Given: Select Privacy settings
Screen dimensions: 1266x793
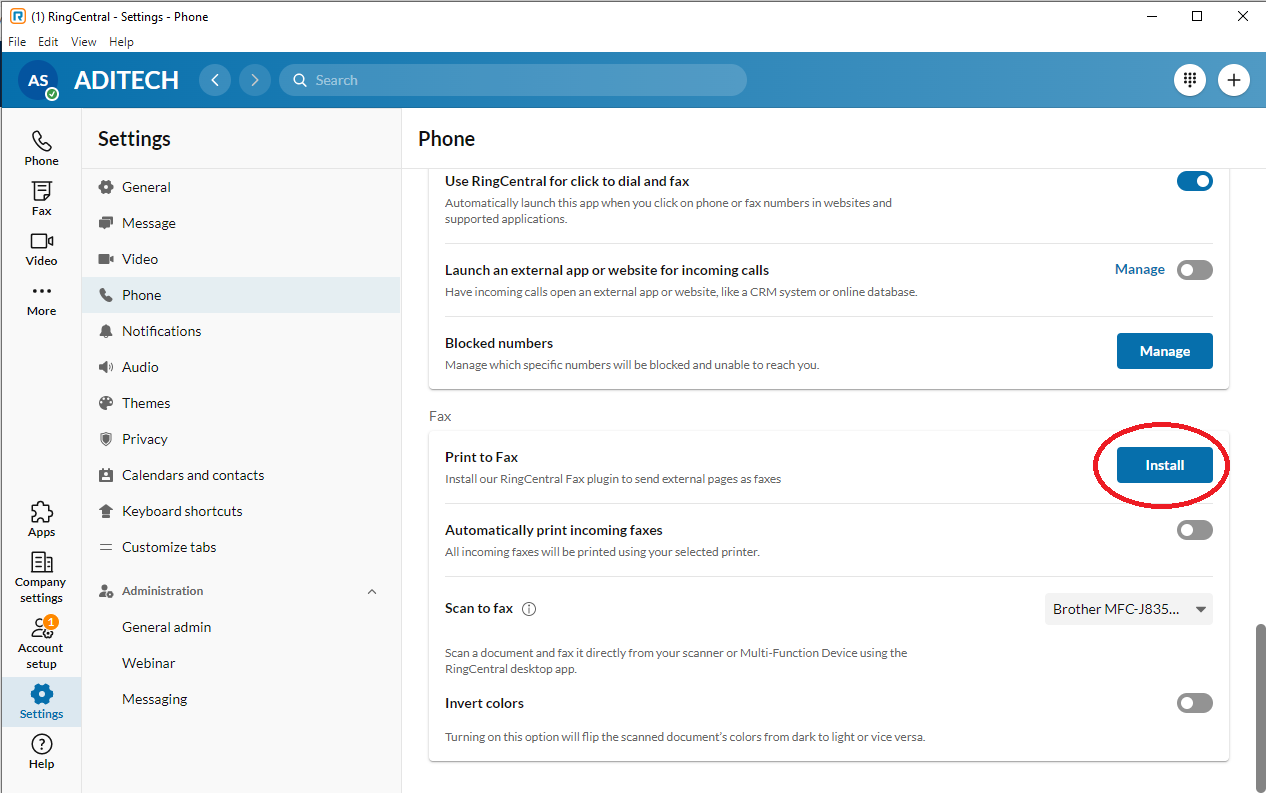Looking at the screenshot, I should (x=241, y=439).
